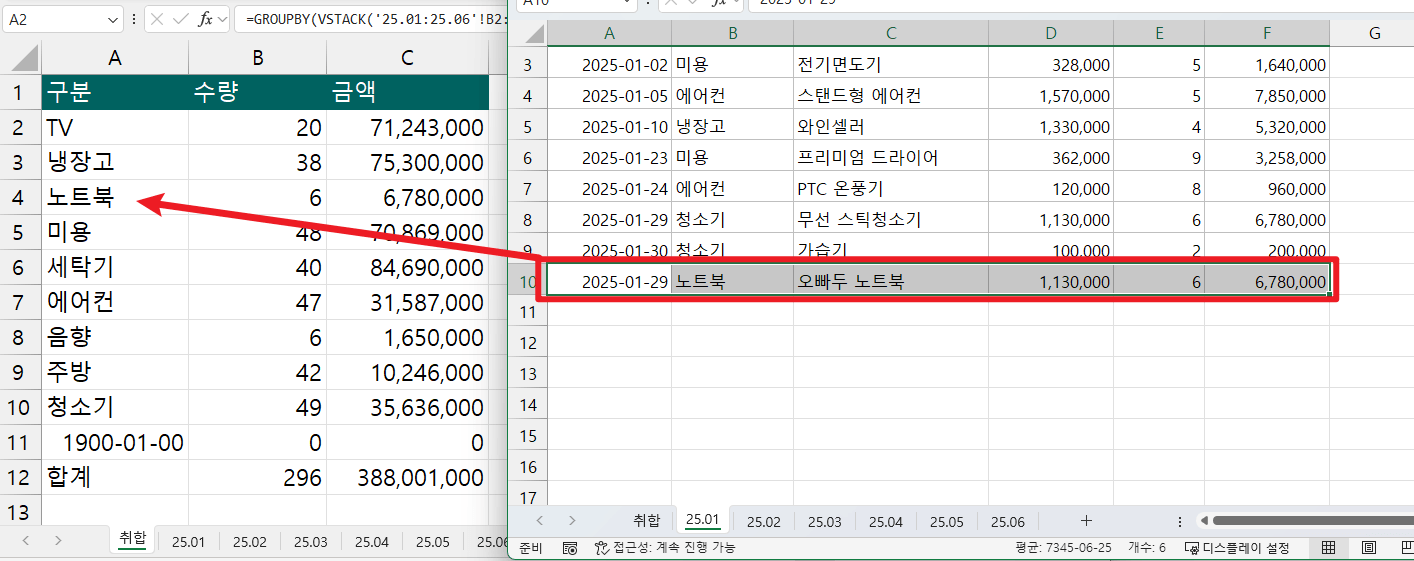This screenshot has height=561, width=1414.
Task: Expand the chevron next to fx button
Action: (222, 19)
